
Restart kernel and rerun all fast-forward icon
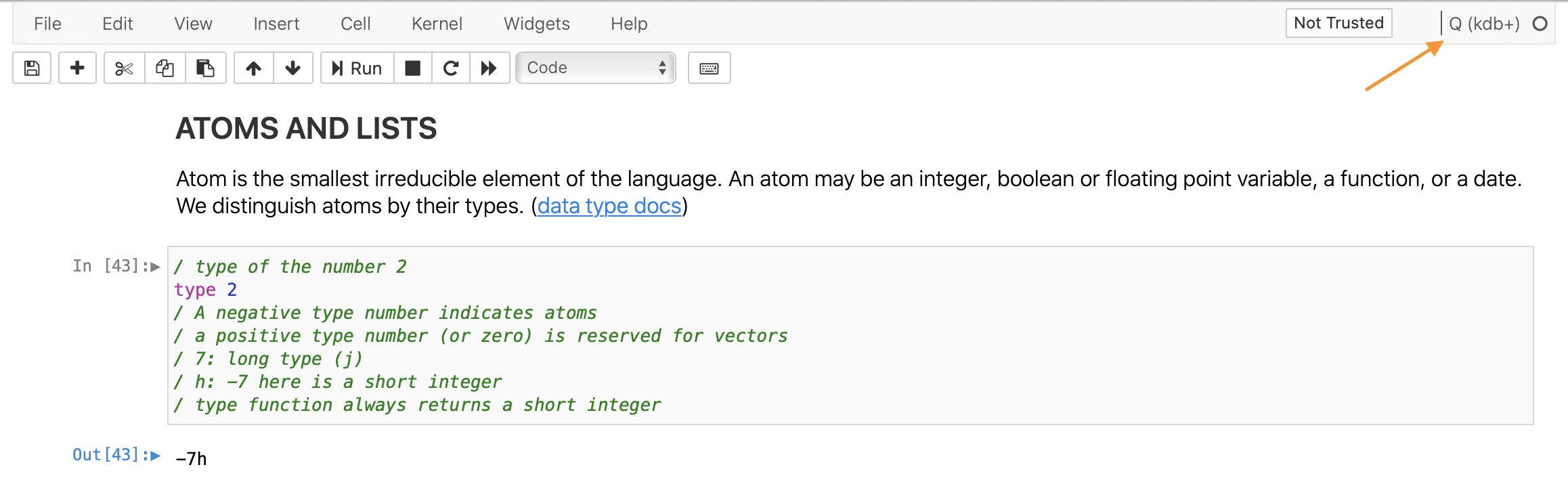click(489, 68)
